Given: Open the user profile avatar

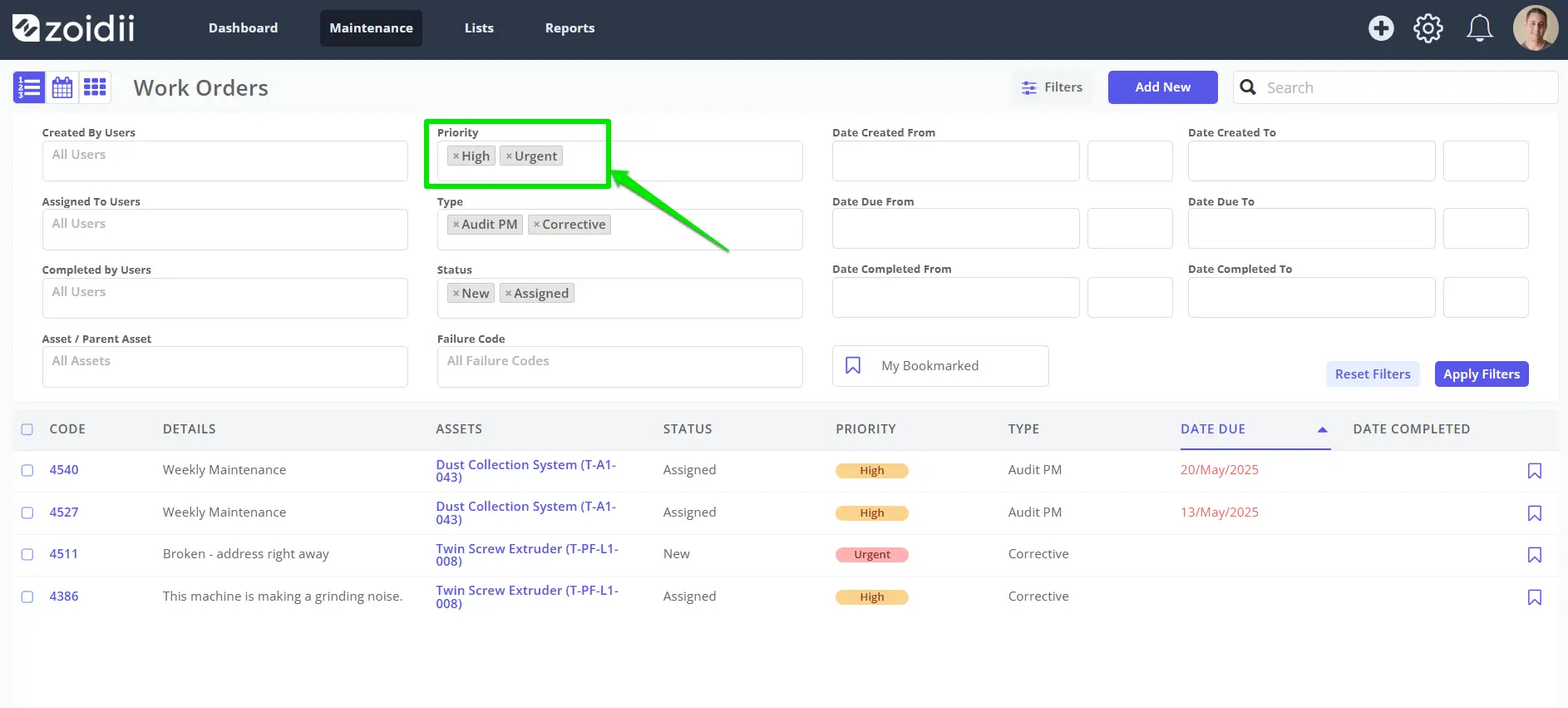Looking at the screenshot, I should [x=1536, y=28].
